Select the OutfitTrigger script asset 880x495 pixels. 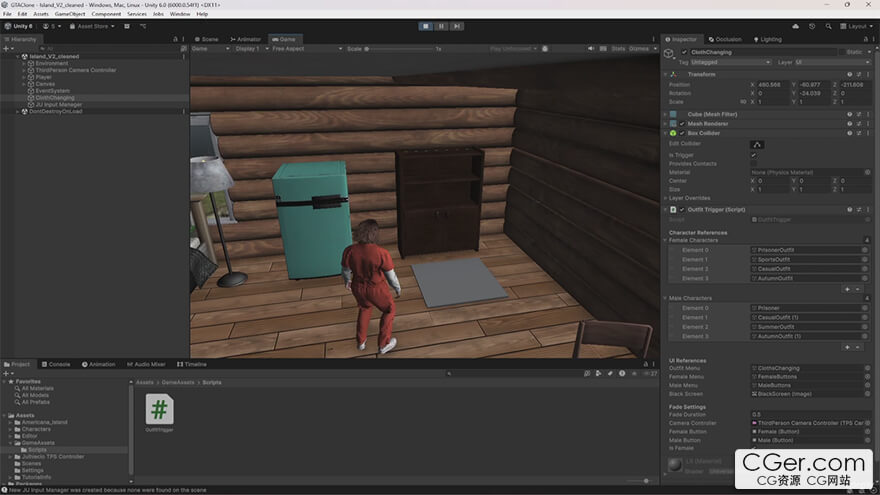click(x=159, y=410)
